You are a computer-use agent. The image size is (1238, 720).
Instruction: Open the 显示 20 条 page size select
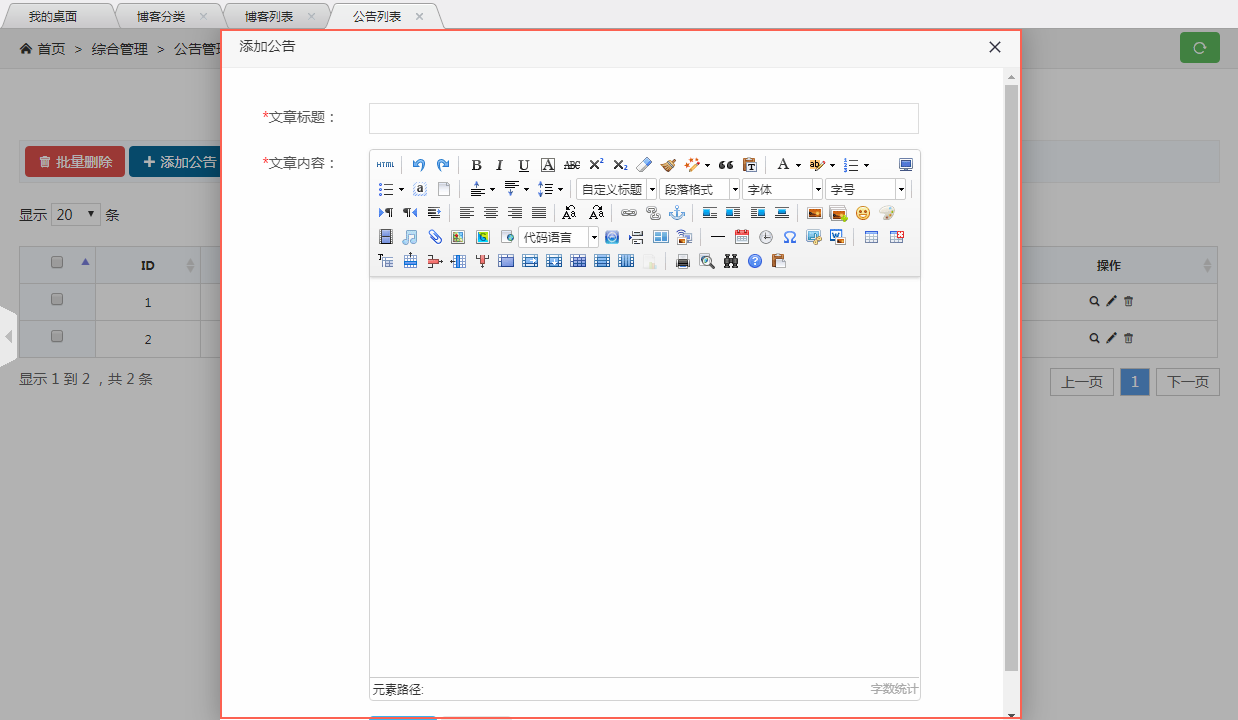tap(76, 214)
